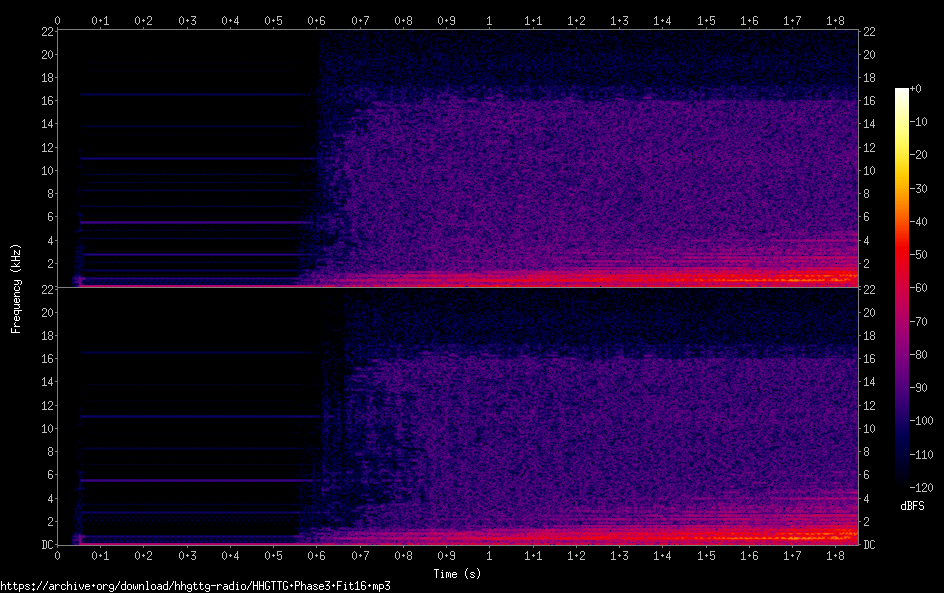Select the 1 second tick on the top time axis
This screenshot has height=593, width=944.
(x=489, y=20)
